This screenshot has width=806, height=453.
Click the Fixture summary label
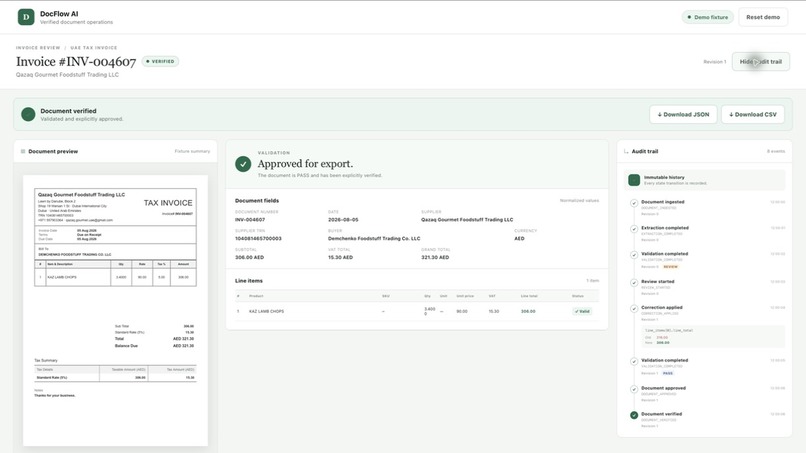pos(192,151)
